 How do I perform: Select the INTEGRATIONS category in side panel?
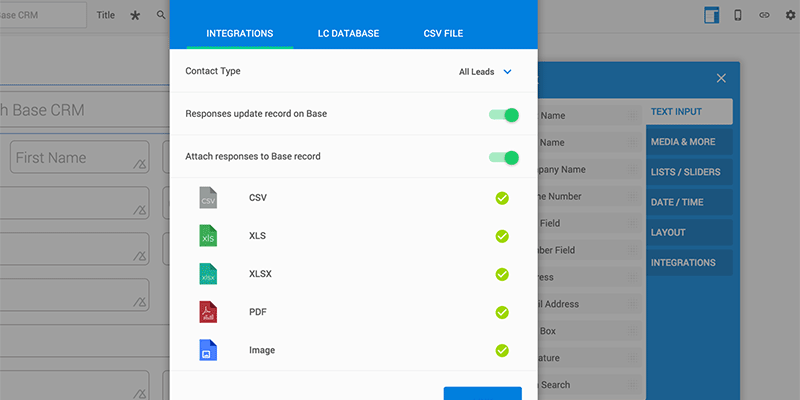click(689, 263)
